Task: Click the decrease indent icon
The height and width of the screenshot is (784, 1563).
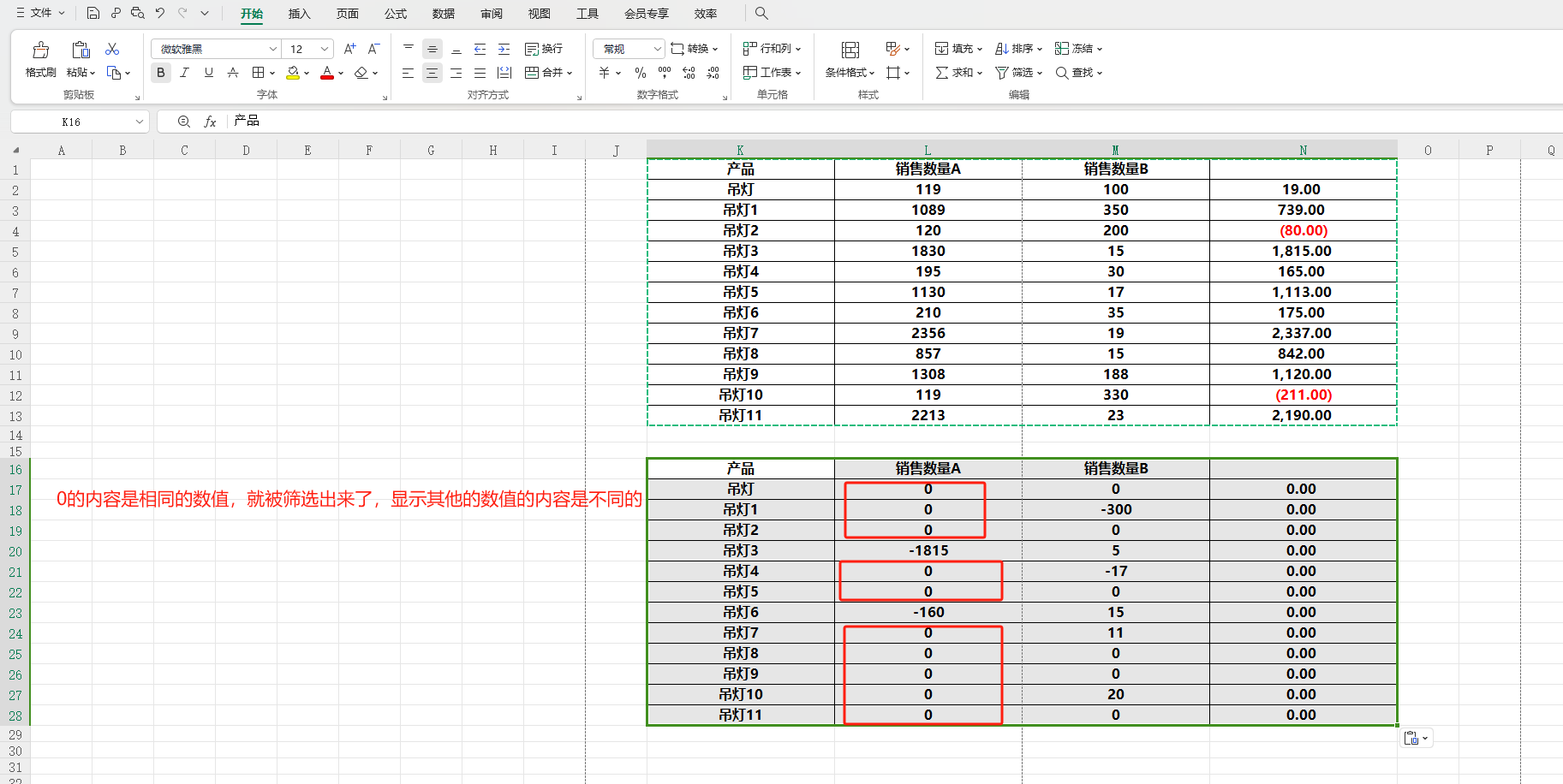Action: [480, 49]
